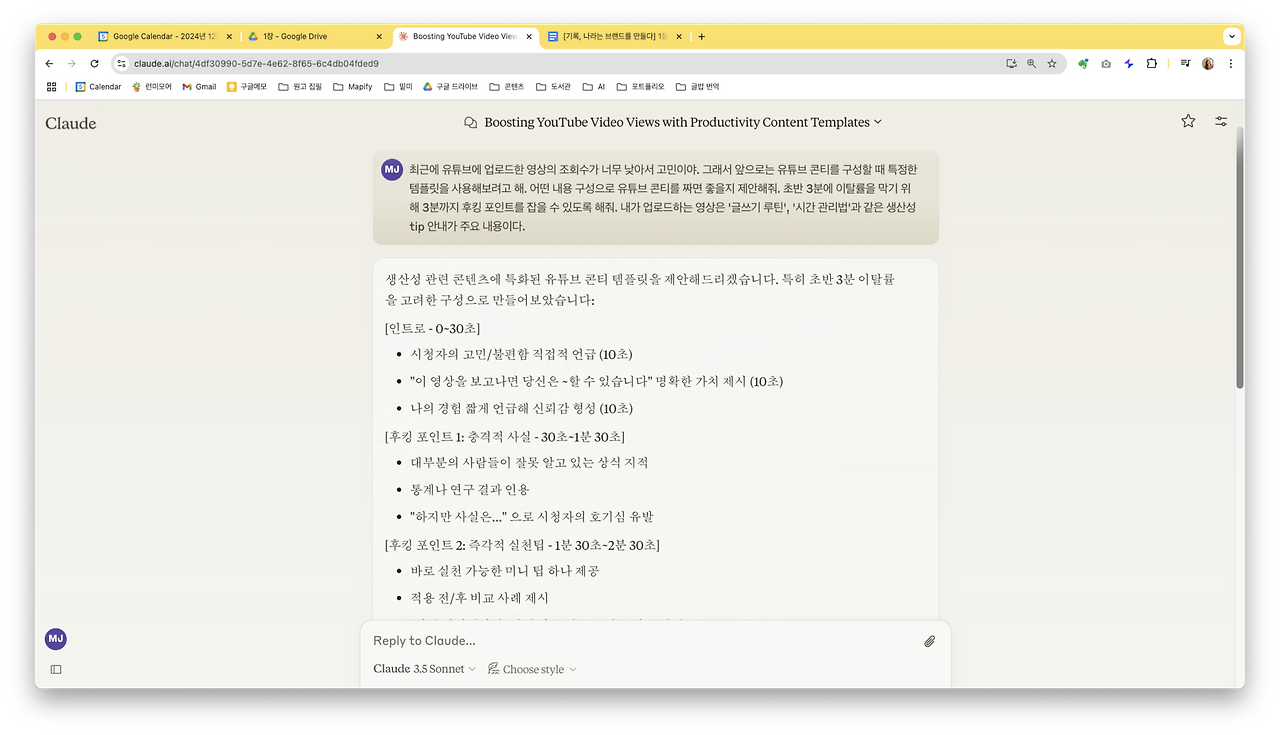Open Evernote Web Clipper extension icon
The image size is (1280, 735).
point(1082,62)
